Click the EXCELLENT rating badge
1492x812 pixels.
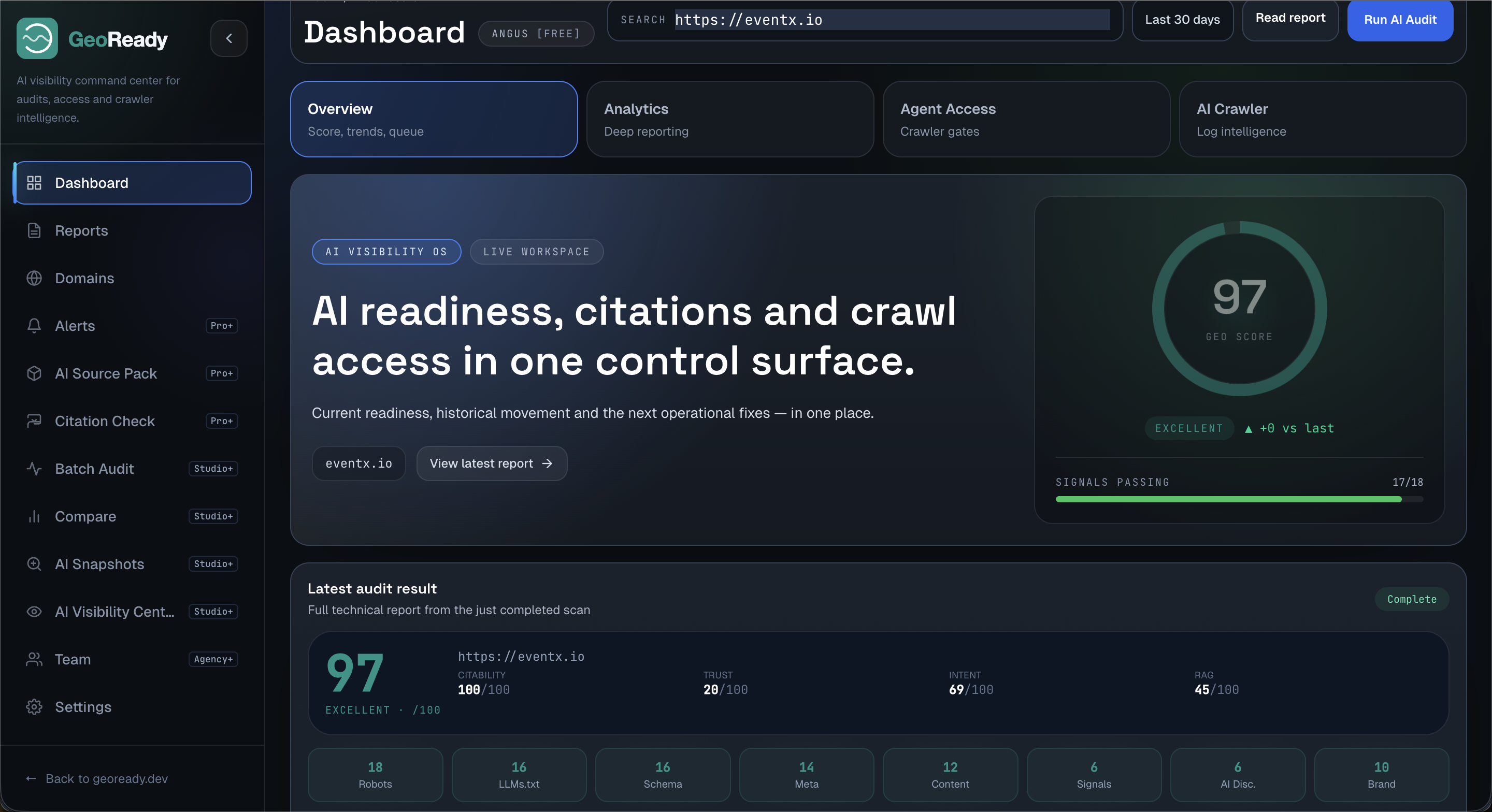[x=1189, y=428]
